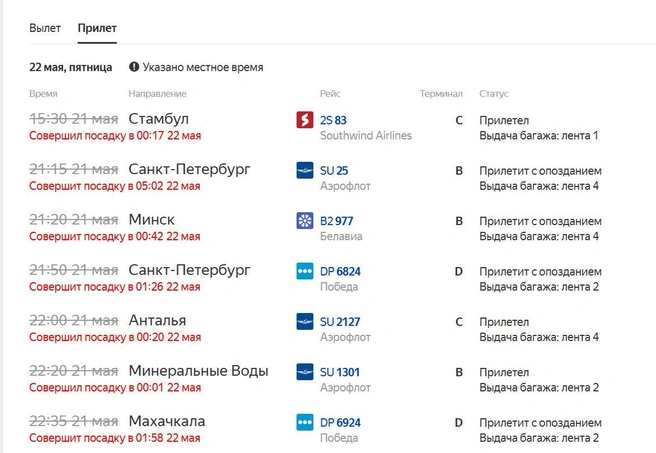Click Aeroflot logo next to SU 25

[x=305, y=170]
